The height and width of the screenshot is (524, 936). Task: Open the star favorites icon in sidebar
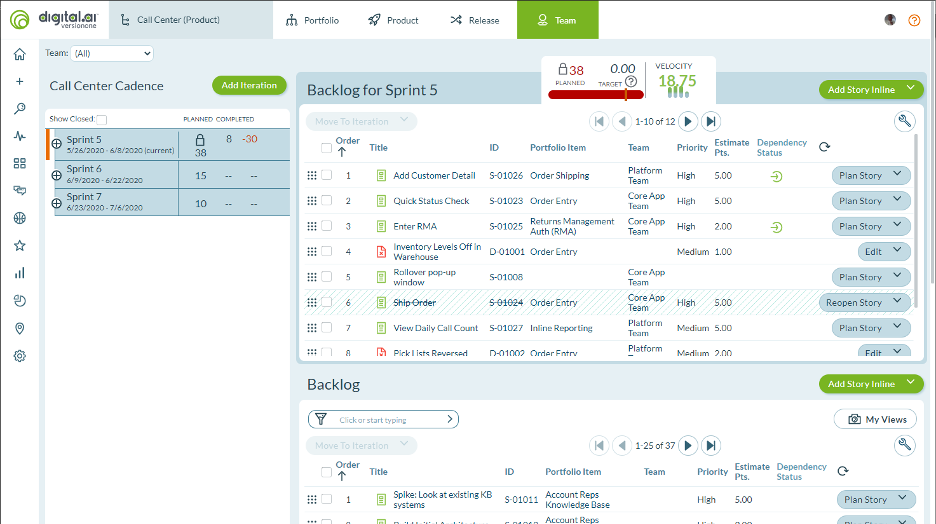coord(20,245)
